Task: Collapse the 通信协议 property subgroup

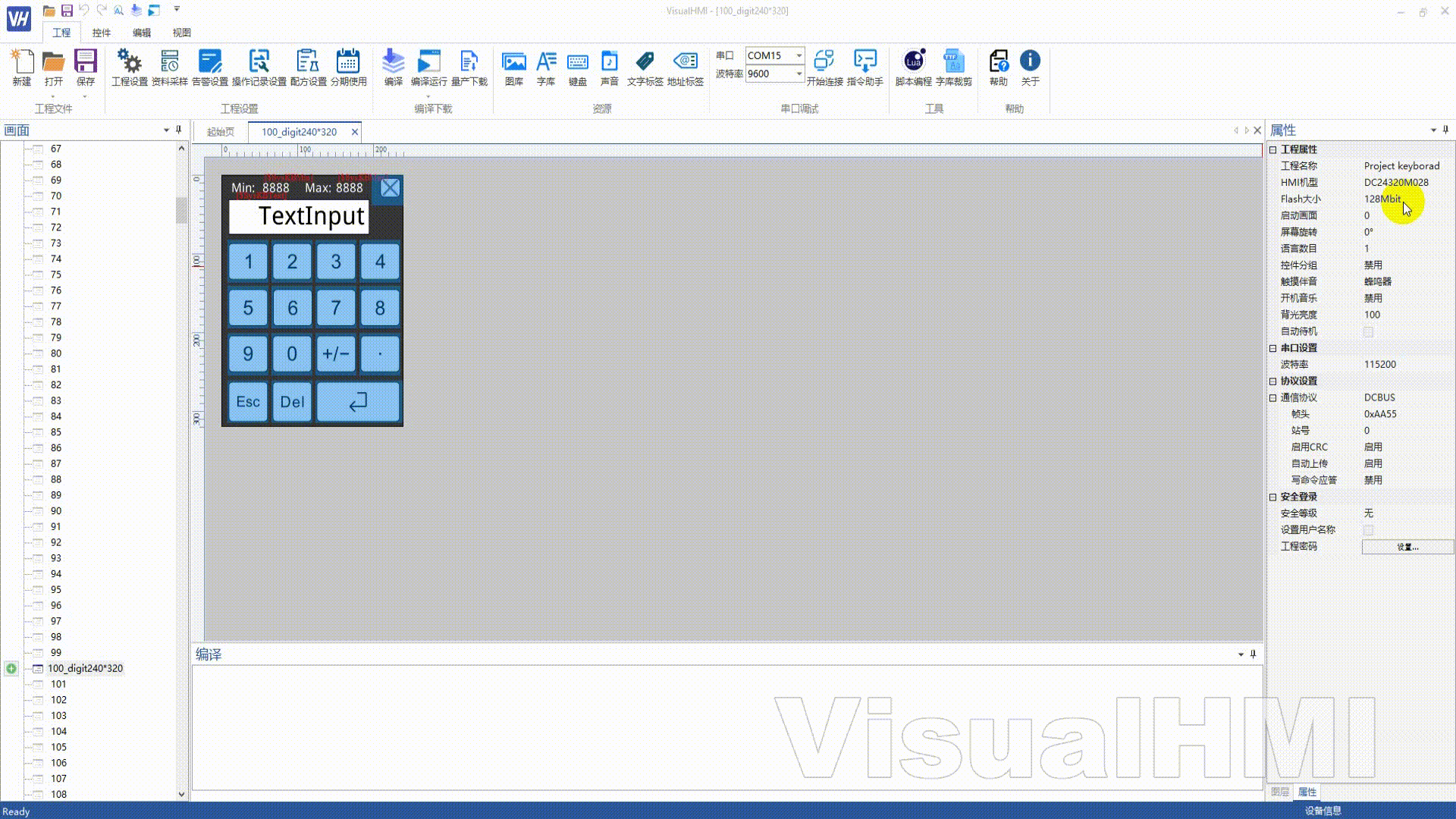Action: (x=1273, y=398)
